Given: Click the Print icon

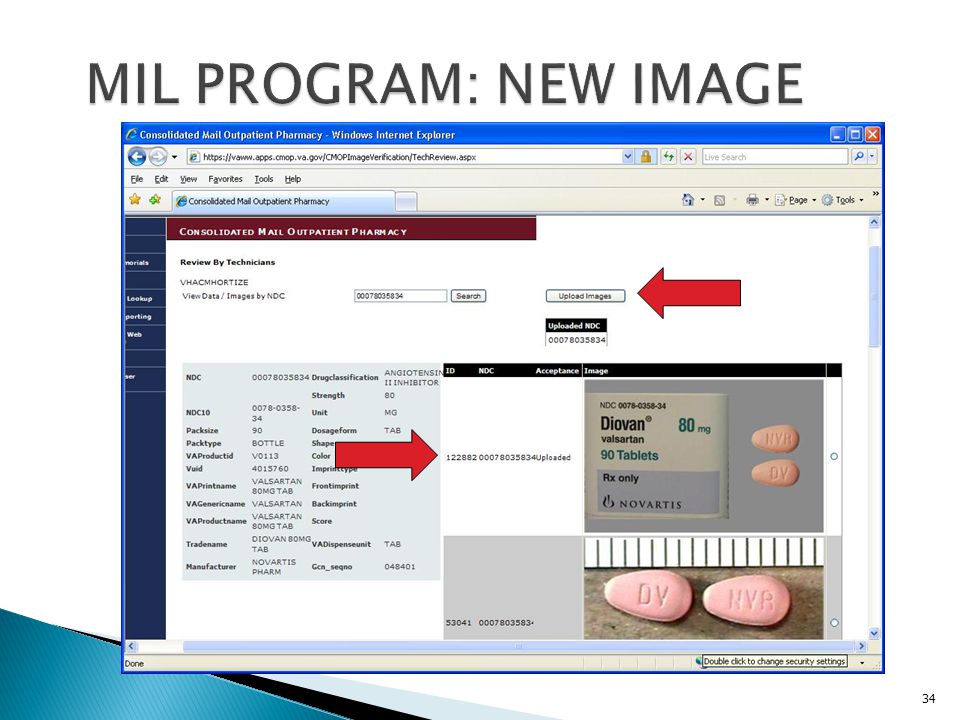Looking at the screenshot, I should coord(752,200).
